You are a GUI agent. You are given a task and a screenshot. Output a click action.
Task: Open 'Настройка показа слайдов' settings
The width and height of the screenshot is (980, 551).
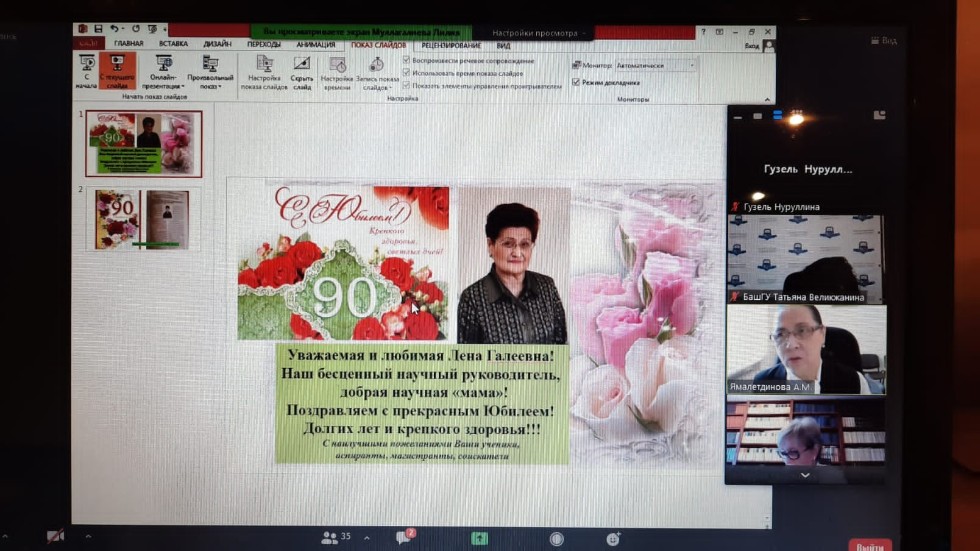click(x=264, y=72)
